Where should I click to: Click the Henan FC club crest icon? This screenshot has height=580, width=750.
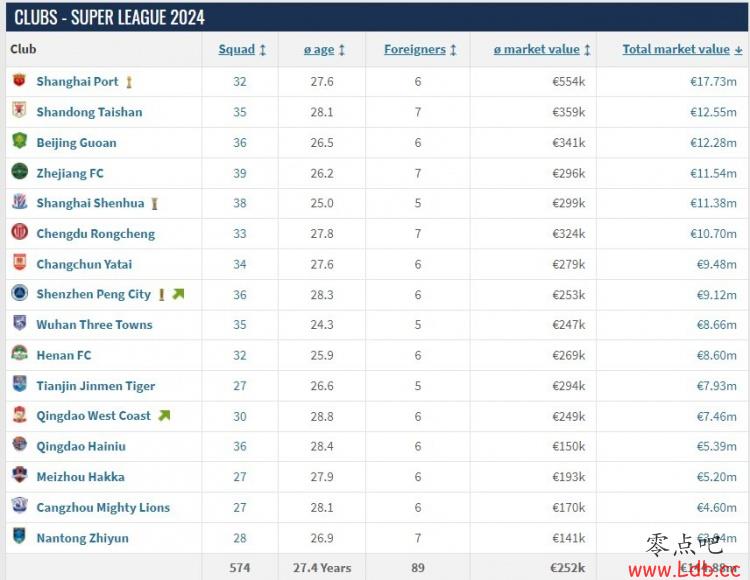point(19,354)
